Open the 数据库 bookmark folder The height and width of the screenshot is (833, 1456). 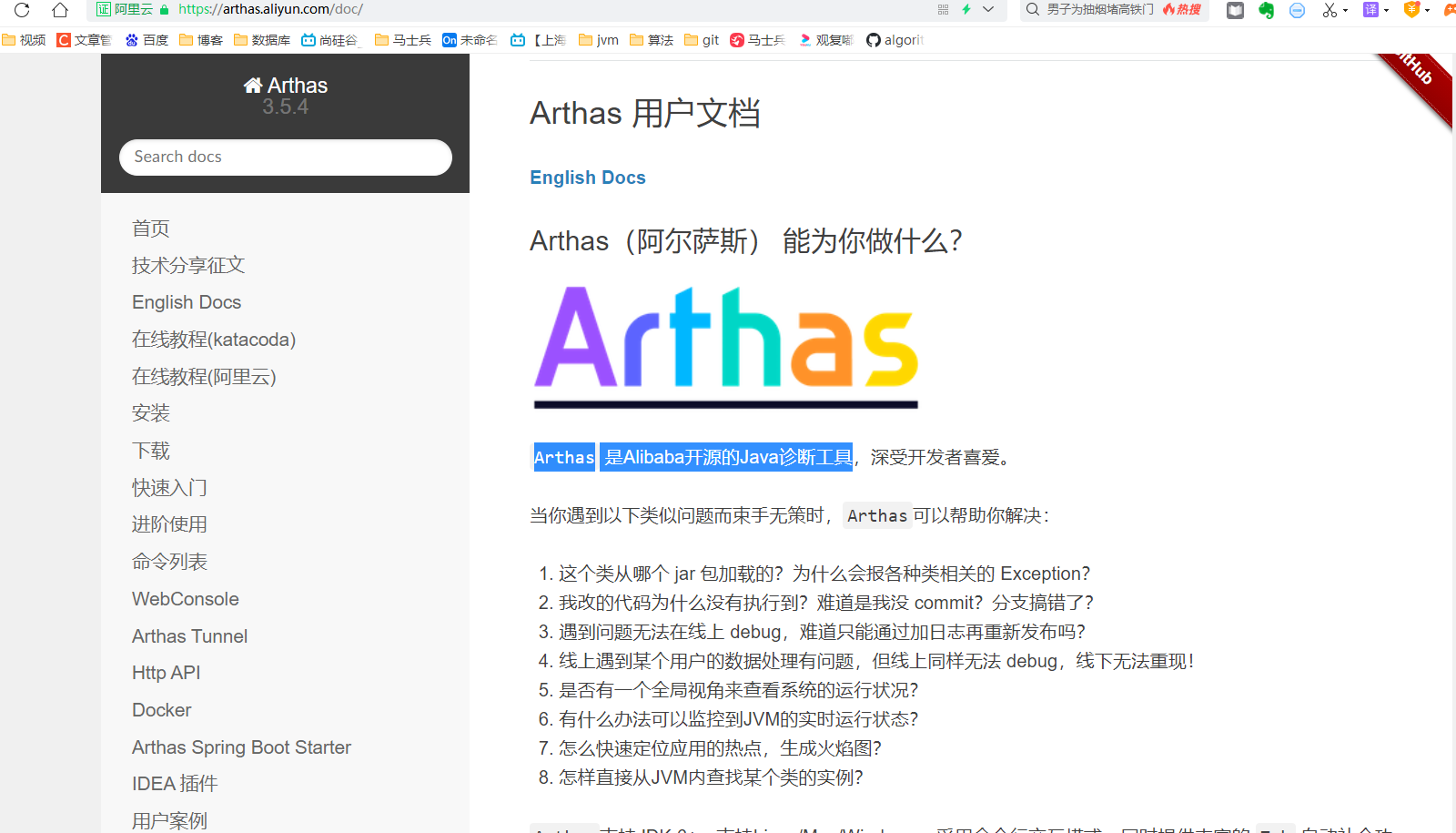[262, 40]
